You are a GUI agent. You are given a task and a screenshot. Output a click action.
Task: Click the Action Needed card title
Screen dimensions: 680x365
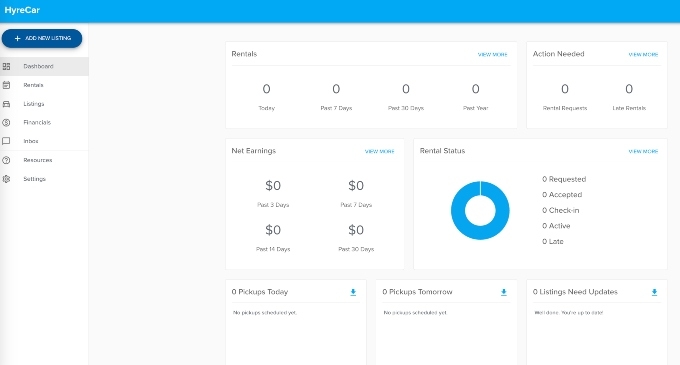(559, 54)
